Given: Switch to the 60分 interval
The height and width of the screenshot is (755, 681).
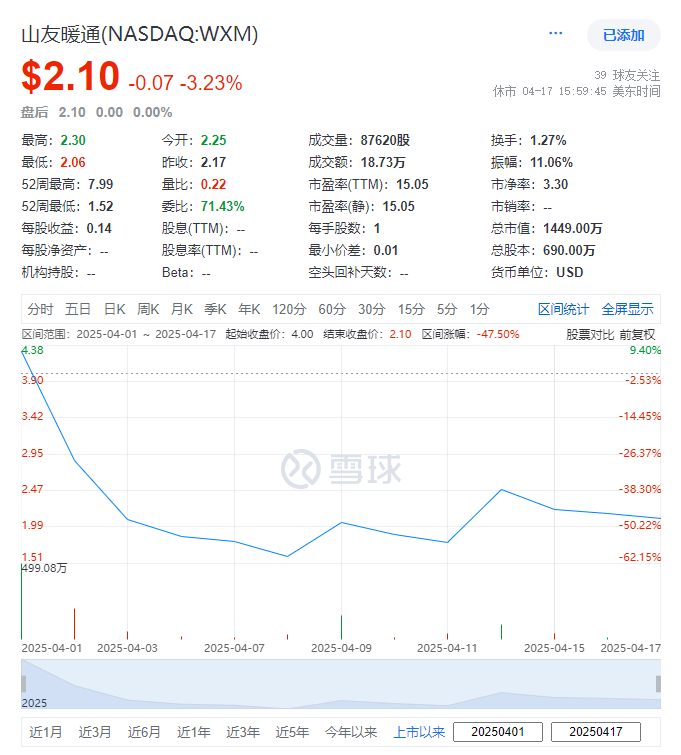Looking at the screenshot, I should (x=332, y=309).
